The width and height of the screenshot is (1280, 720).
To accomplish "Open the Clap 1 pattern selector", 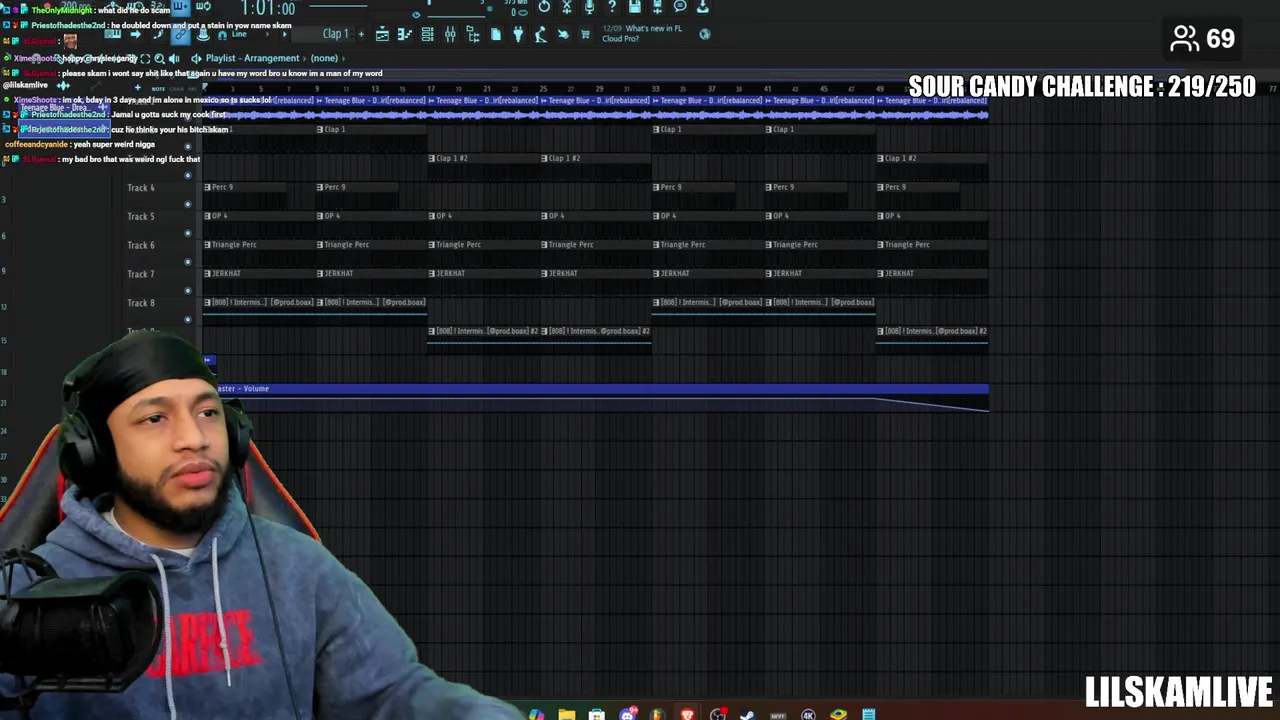I will (335, 34).
